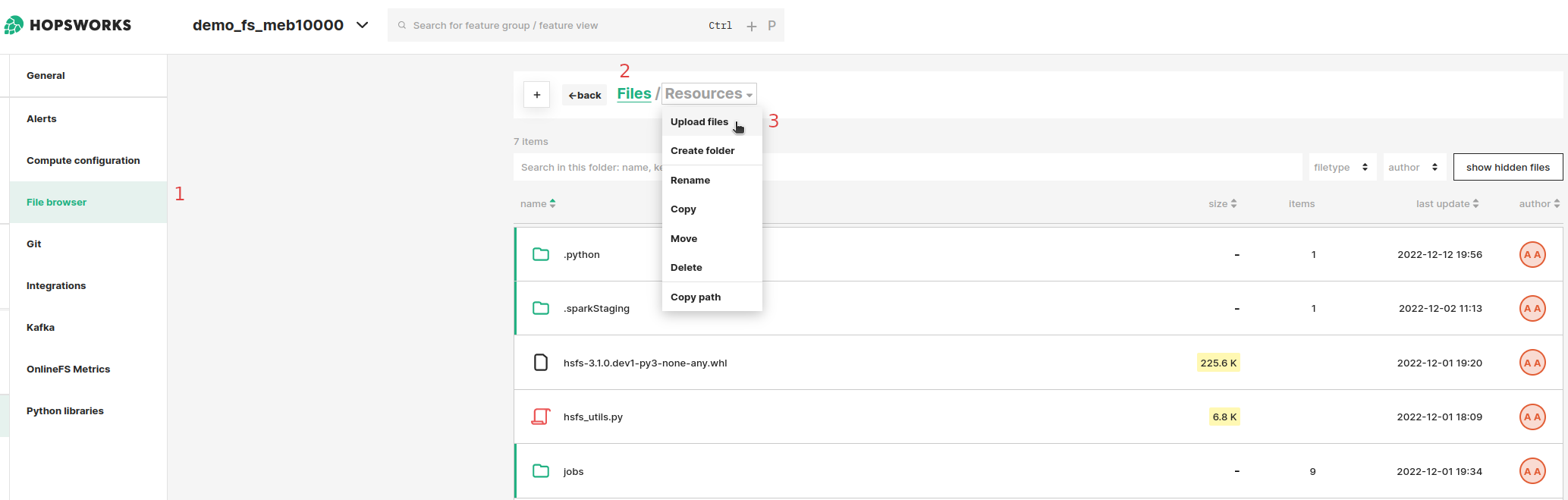This screenshot has width=1568, height=500.
Task: Open the .python folder icon
Action: click(x=541, y=254)
